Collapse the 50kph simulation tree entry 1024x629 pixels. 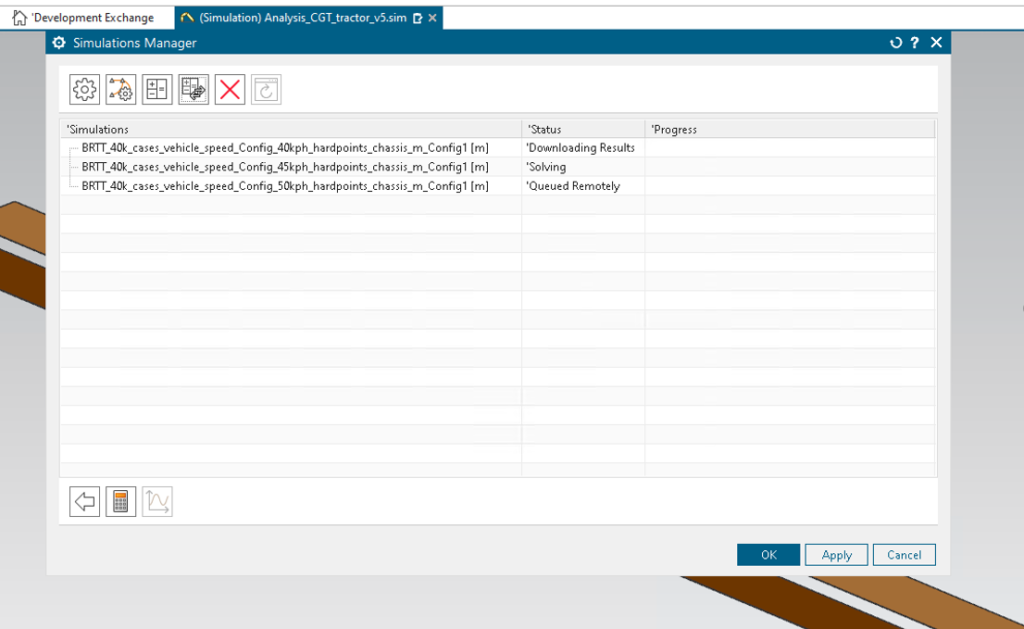coord(72,186)
